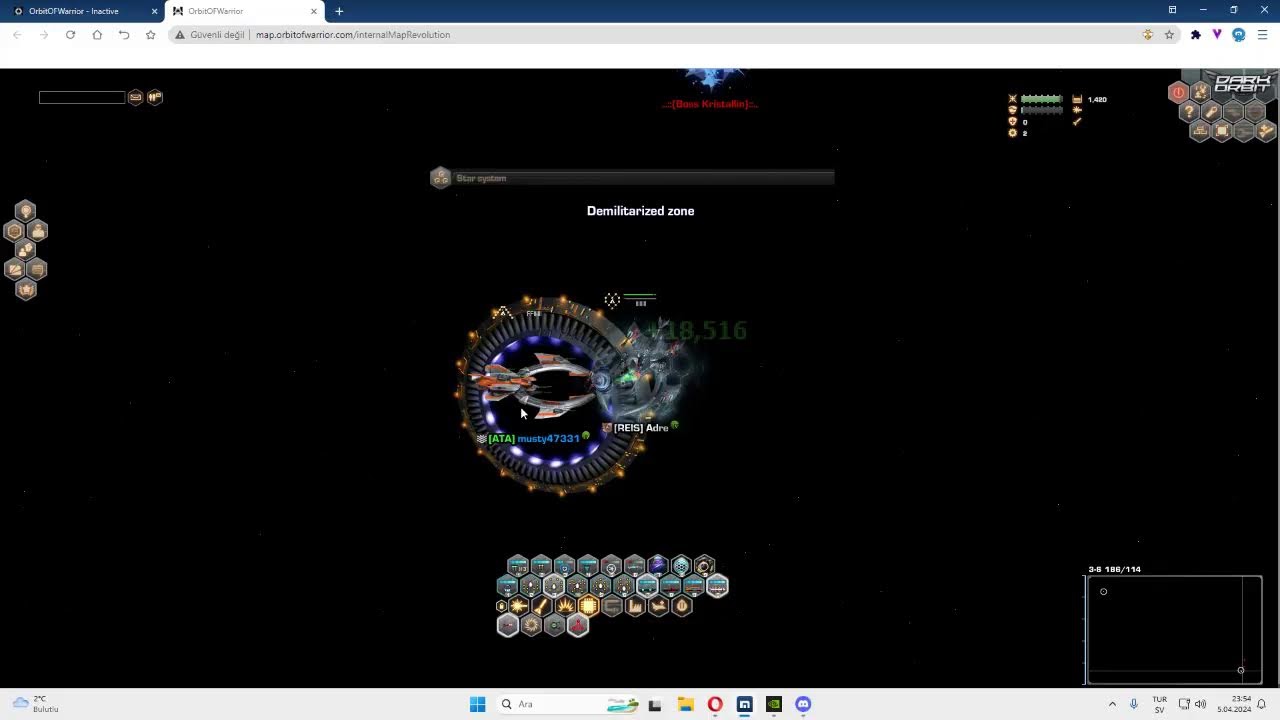Activate the honeycomb sphere shield icon
The height and width of the screenshot is (720, 1280).
(681, 566)
